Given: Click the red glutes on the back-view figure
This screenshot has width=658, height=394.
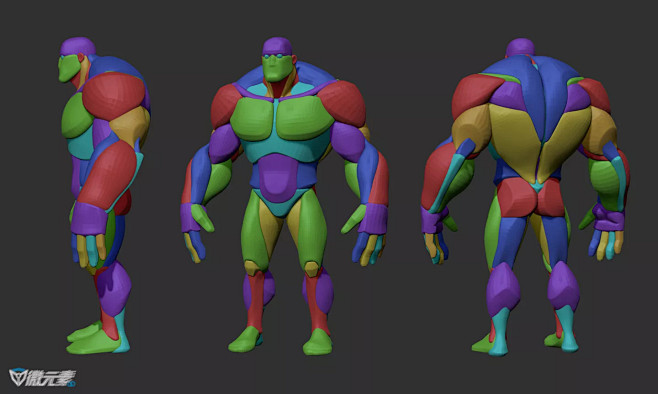Looking at the screenshot, I should (531, 197).
